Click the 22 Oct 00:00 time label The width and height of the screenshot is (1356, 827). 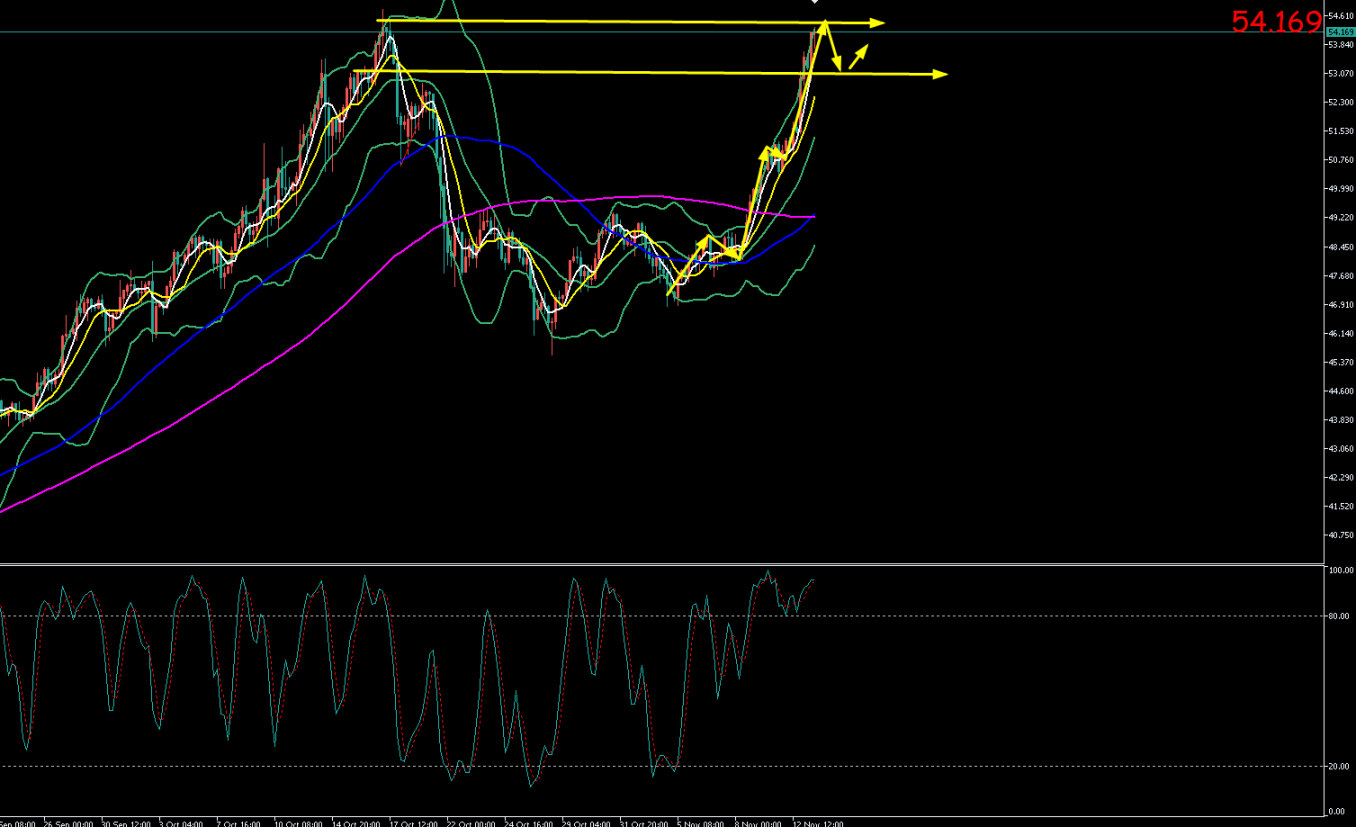coord(470,823)
